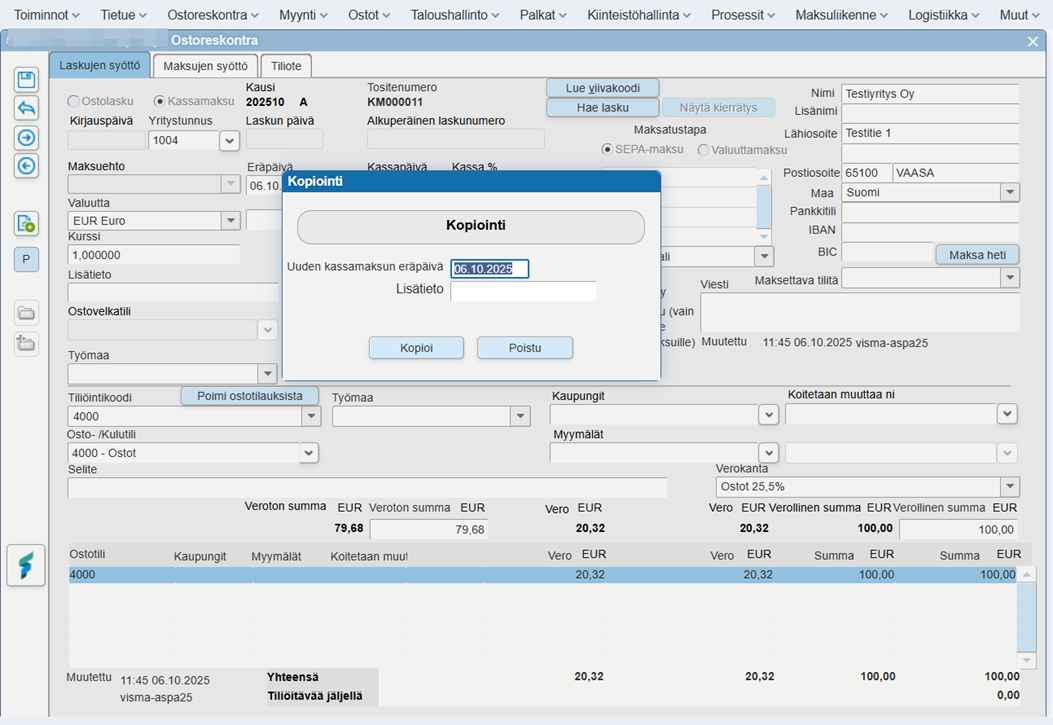Click the undo arrow icon in sidebar

[27, 108]
